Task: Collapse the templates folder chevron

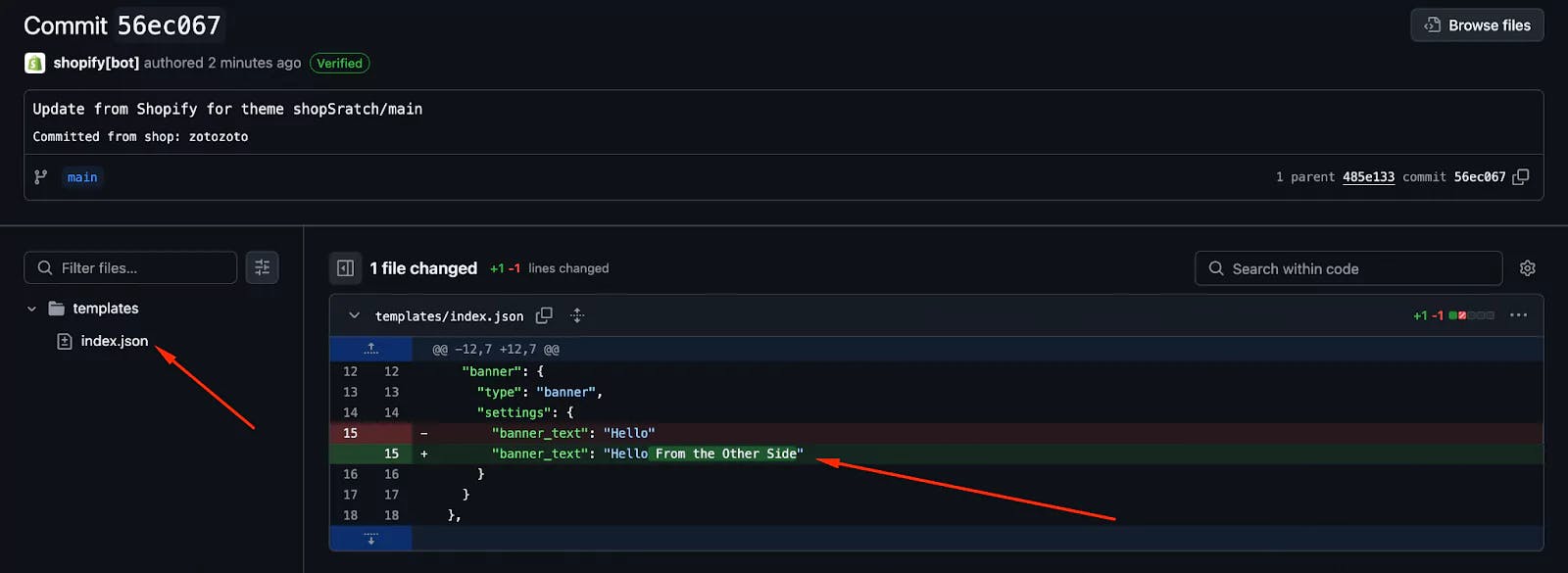Action: 31,309
